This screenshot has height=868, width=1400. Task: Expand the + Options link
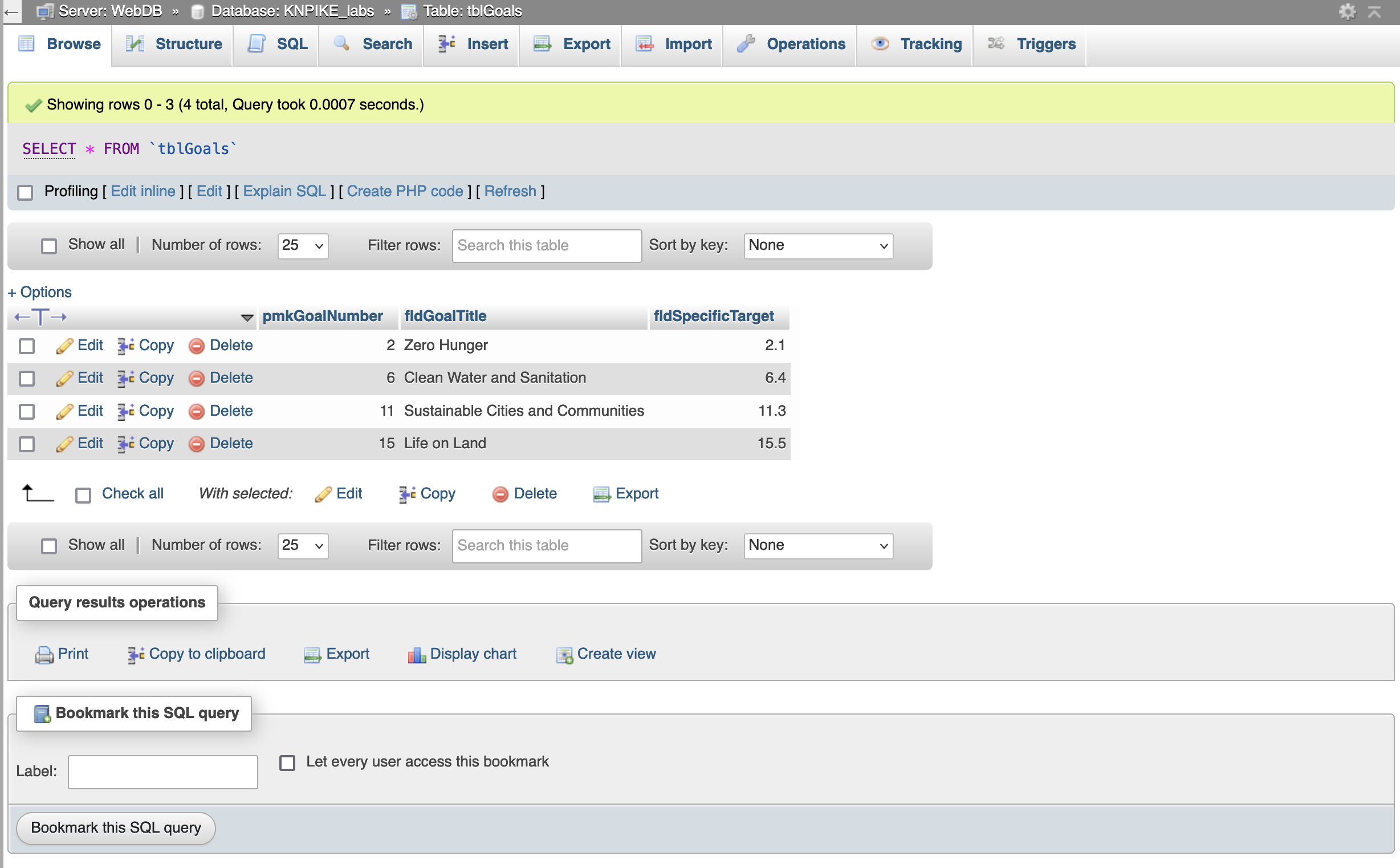[x=39, y=292]
